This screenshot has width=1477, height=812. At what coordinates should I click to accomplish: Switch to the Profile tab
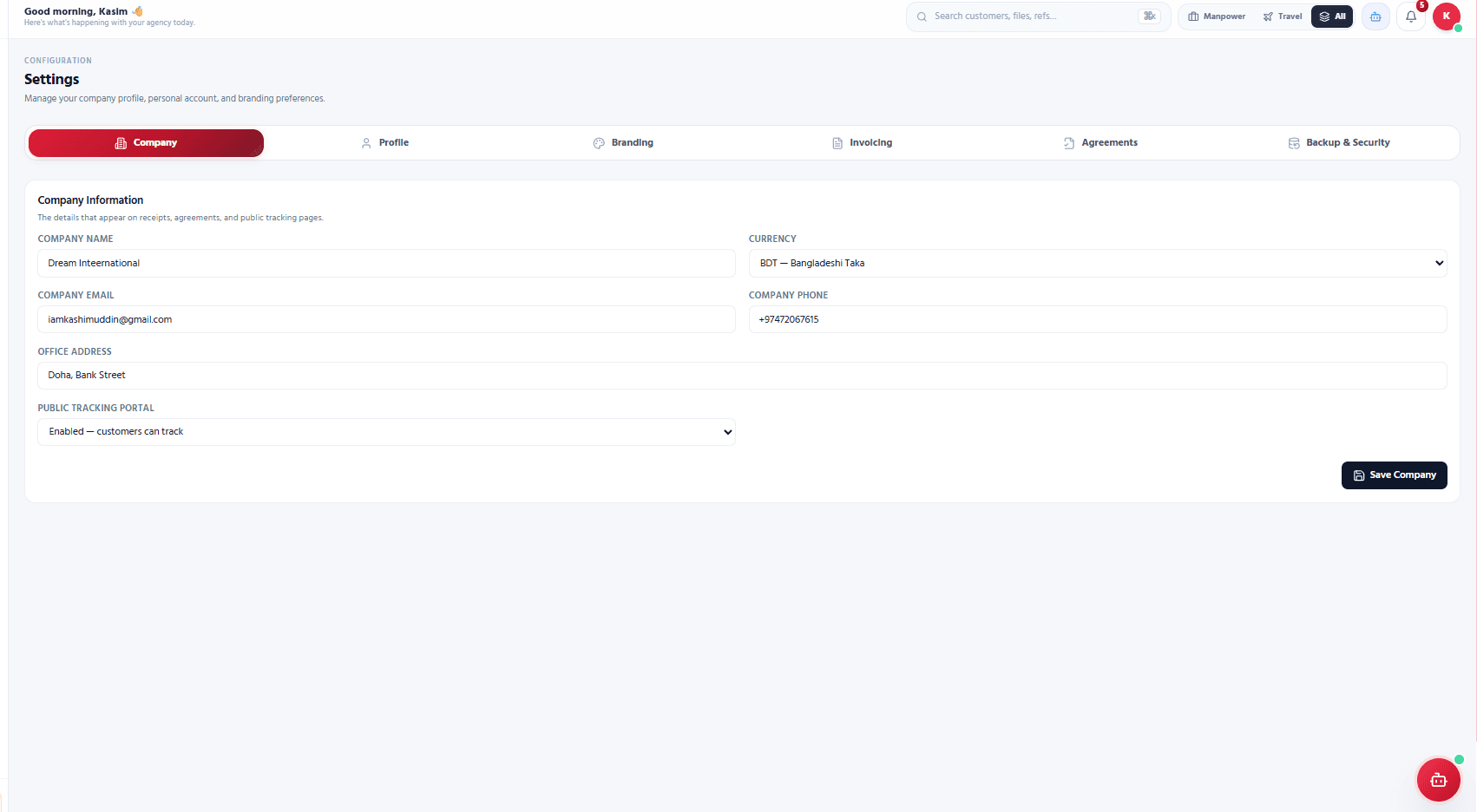coord(384,143)
